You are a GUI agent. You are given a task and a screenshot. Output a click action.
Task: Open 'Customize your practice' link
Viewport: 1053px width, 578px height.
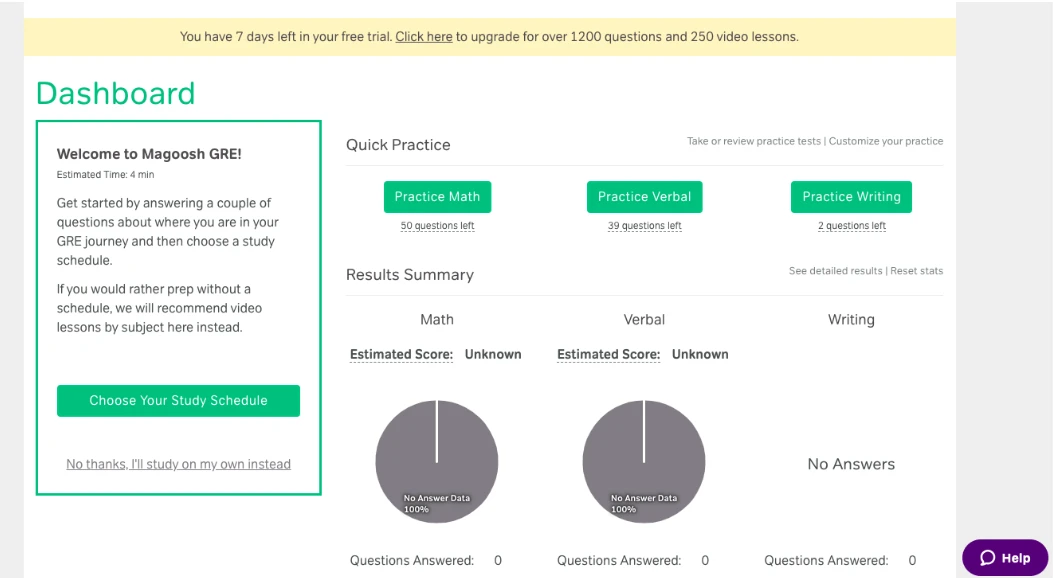pos(886,141)
